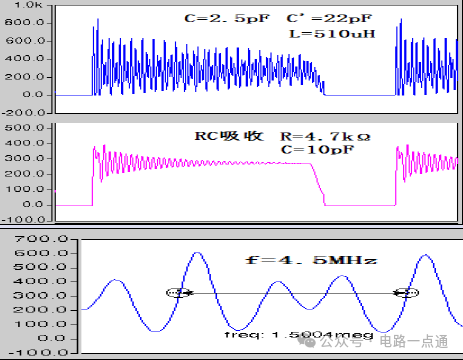Select the C'=22pF annotation label
463x360 pixels.
click(329, 18)
